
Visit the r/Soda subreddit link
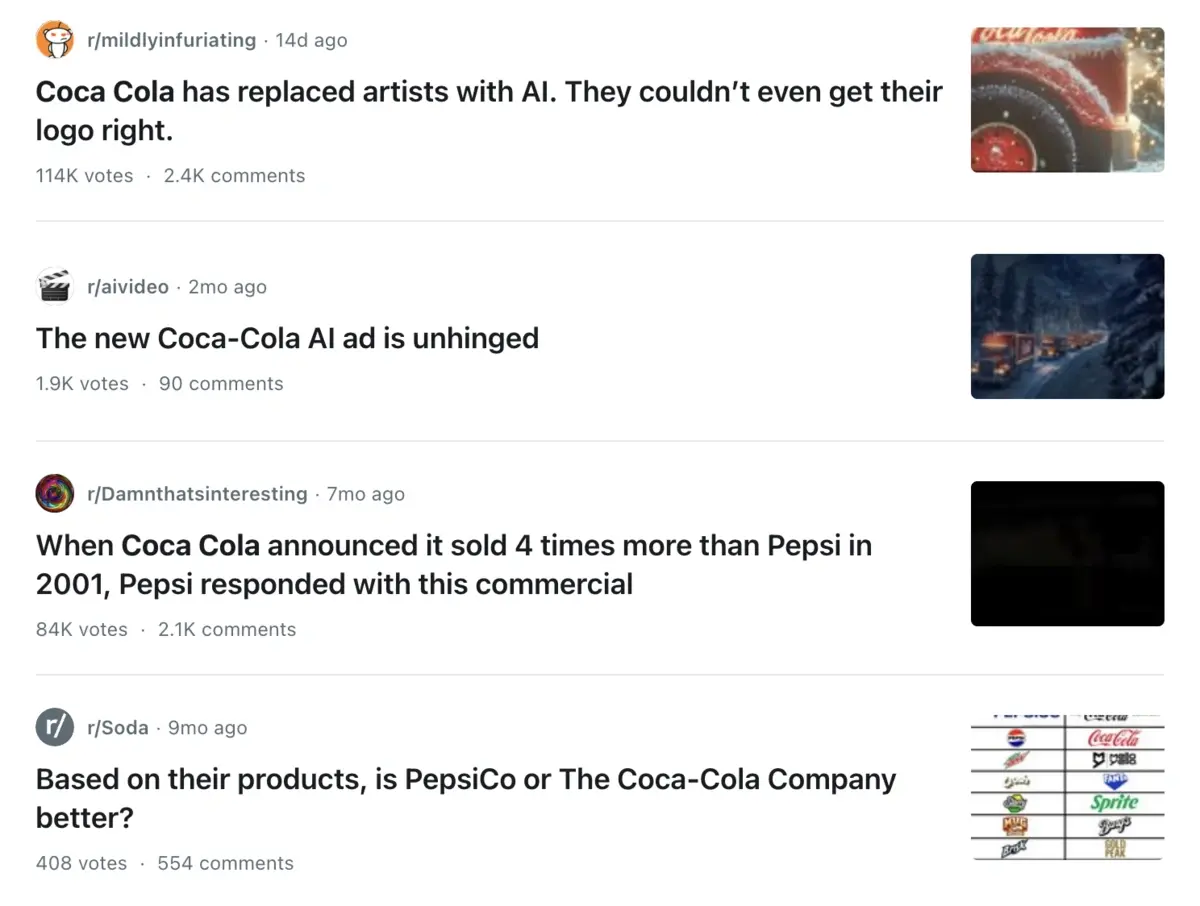click(x=117, y=728)
